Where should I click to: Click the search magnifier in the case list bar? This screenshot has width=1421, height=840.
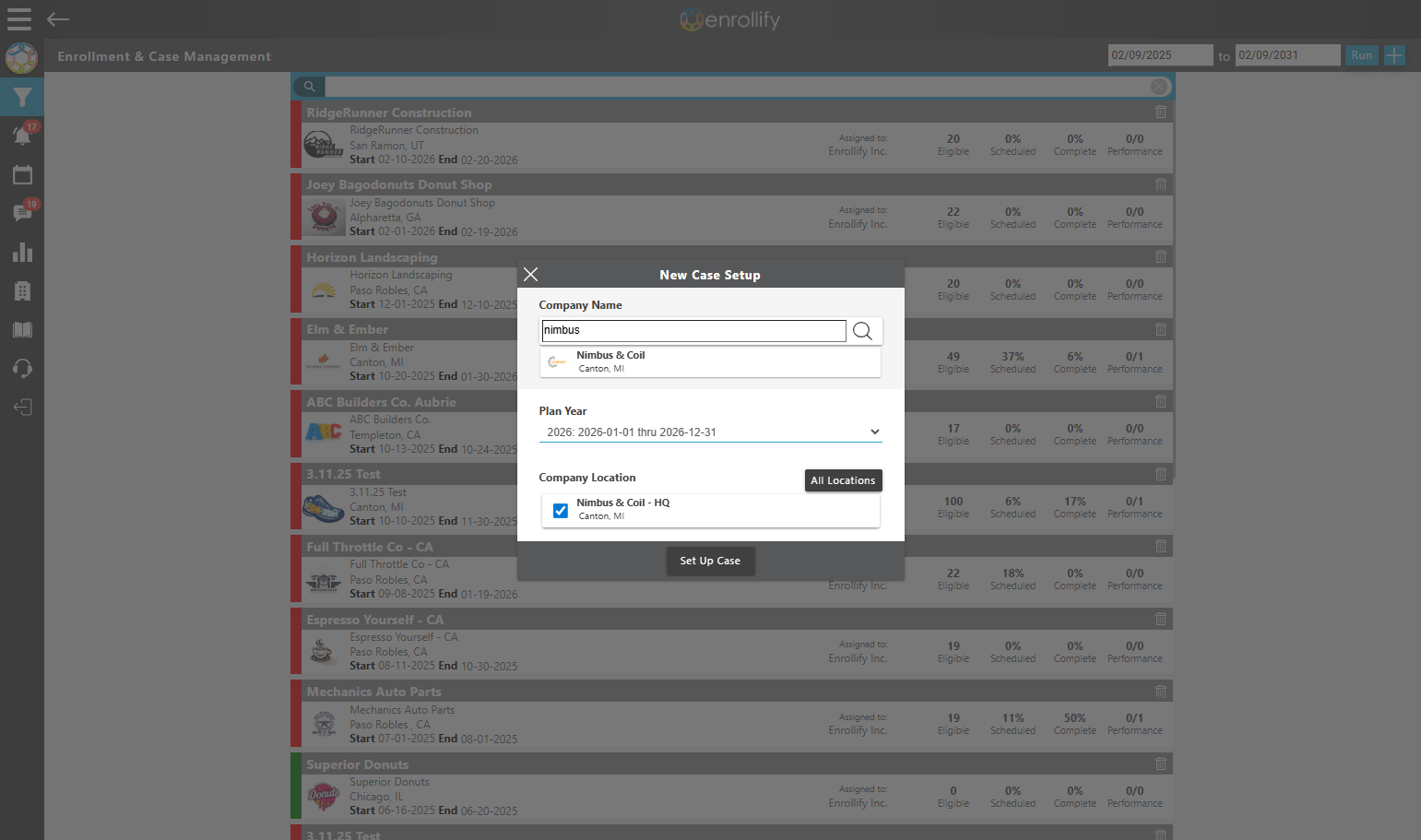310,87
